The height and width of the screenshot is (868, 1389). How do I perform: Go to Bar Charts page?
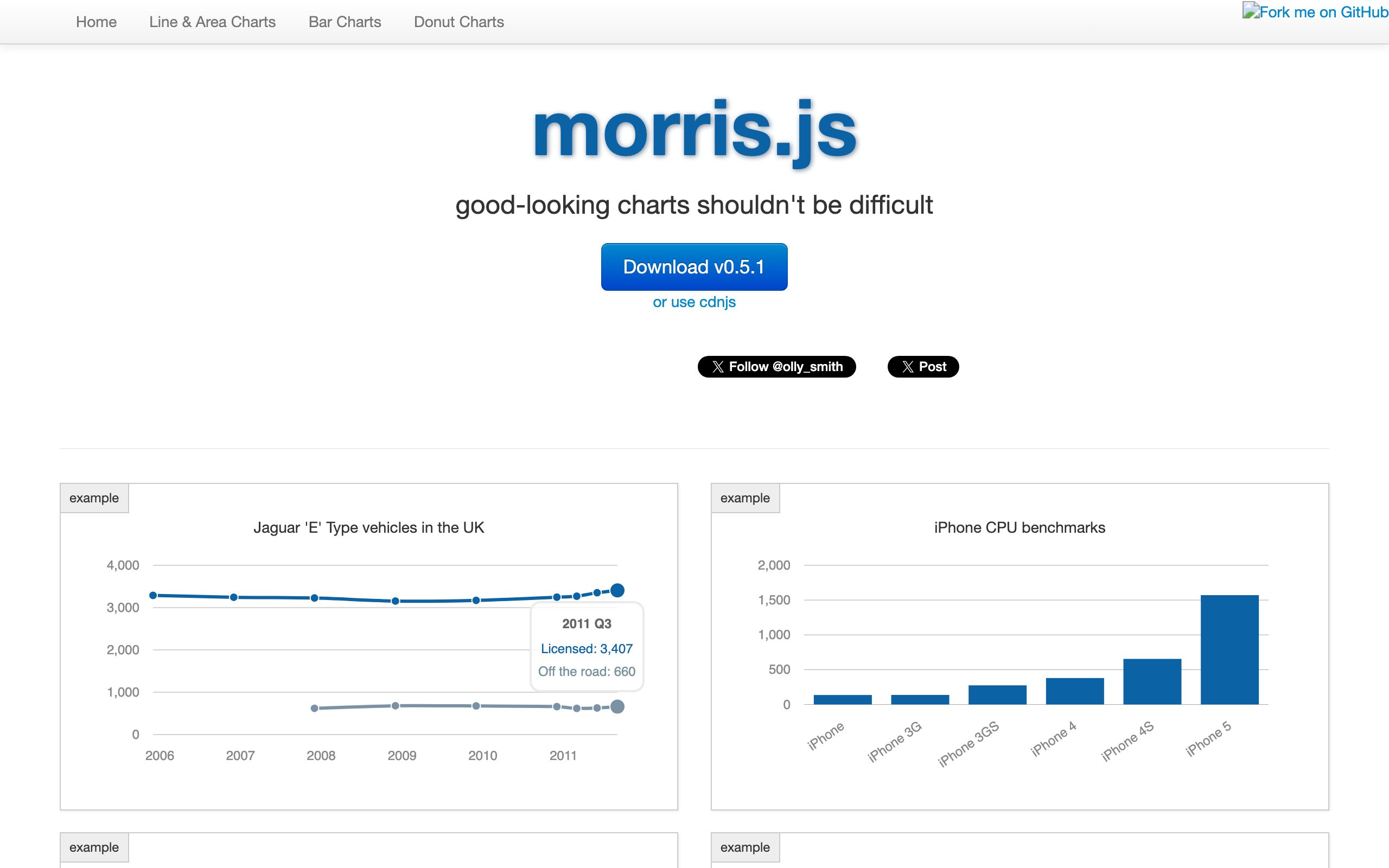(345, 22)
